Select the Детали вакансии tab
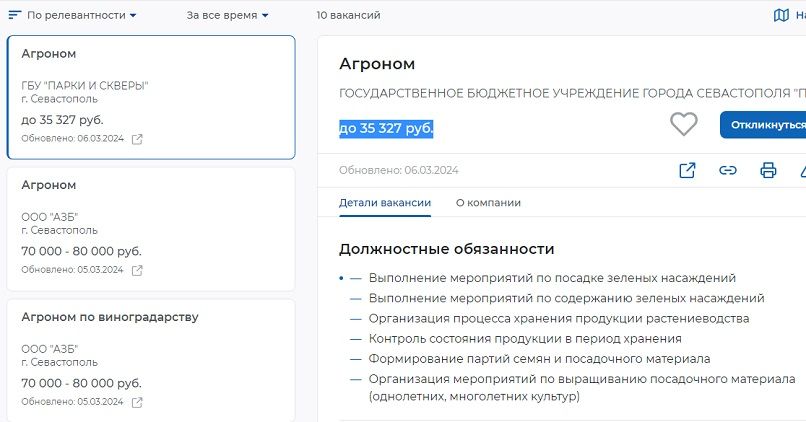 click(x=385, y=203)
